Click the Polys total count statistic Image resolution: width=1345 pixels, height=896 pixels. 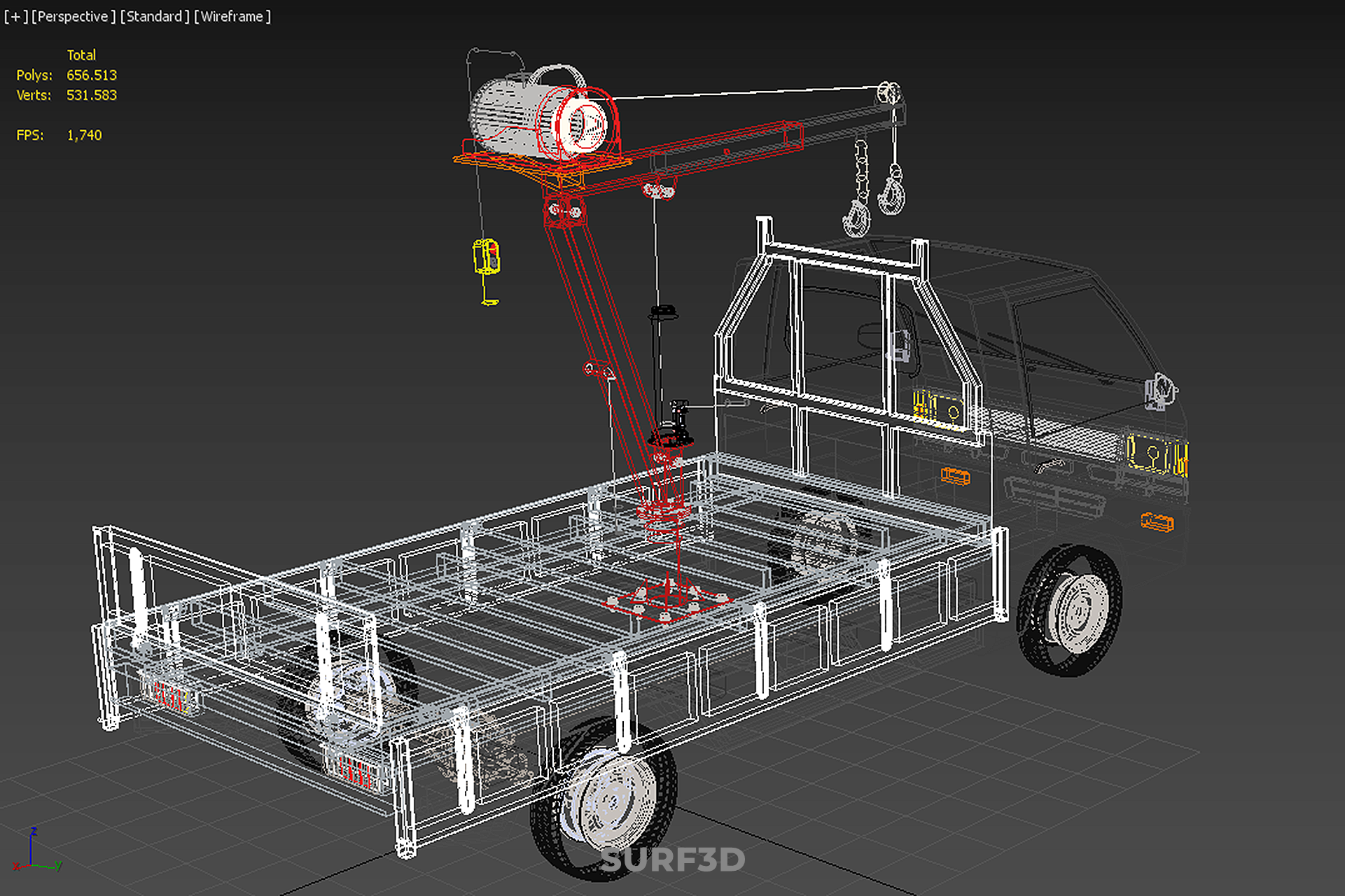91,75
